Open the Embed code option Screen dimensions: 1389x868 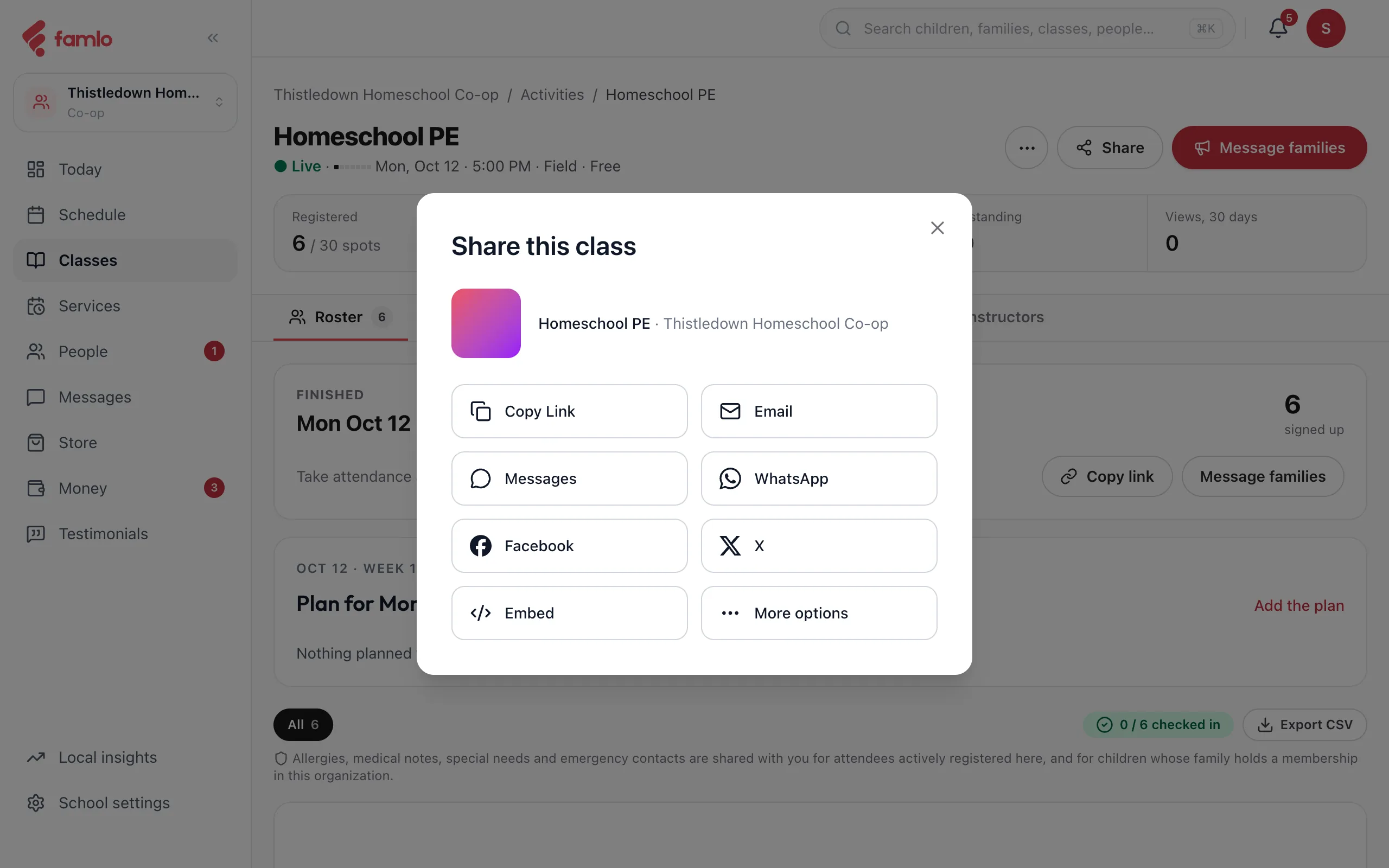pyautogui.click(x=569, y=612)
